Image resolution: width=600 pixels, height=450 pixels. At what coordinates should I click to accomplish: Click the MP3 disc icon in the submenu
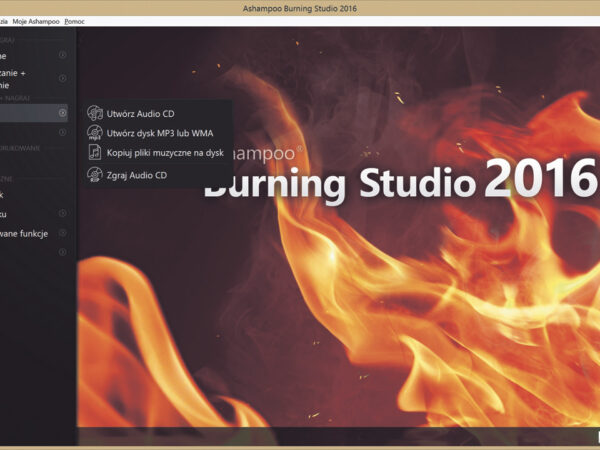(94, 133)
